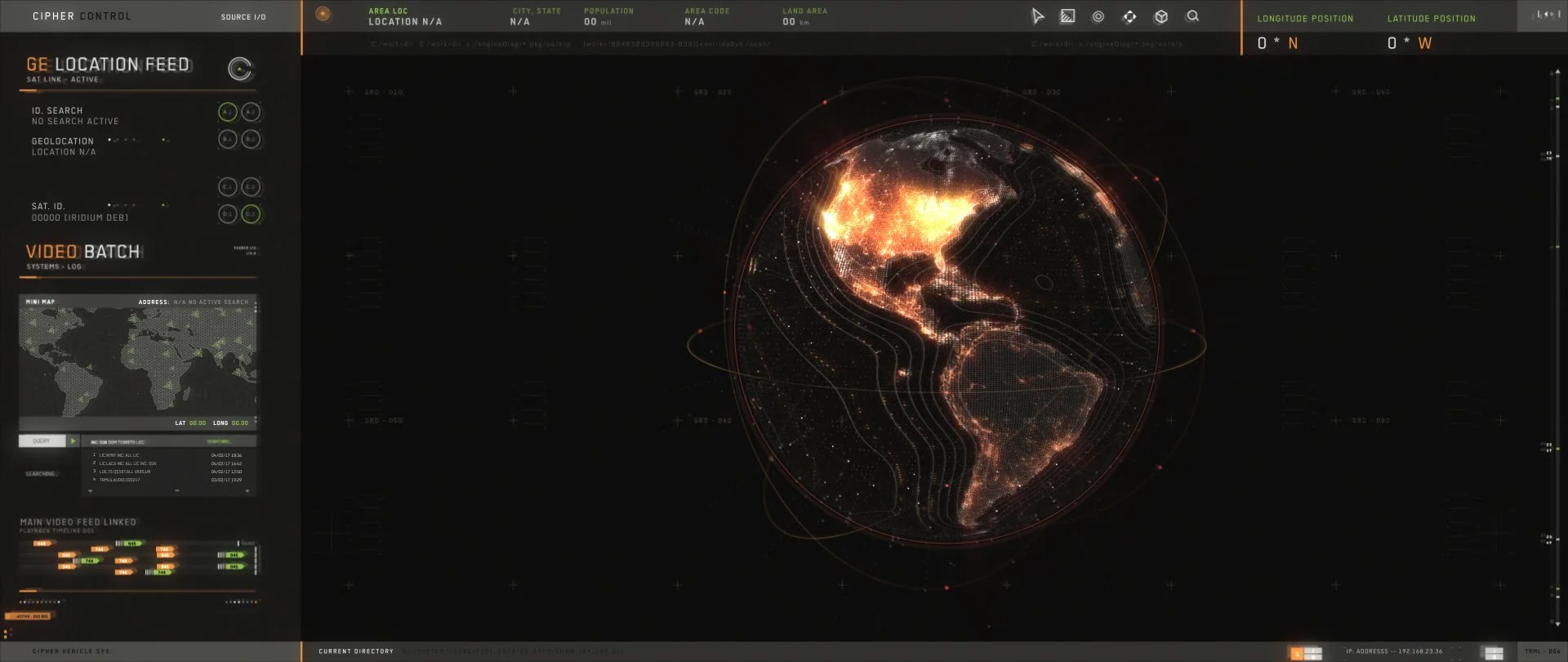1568x662 pixels.
Task: Click the POPULATION readout
Action: [608, 17]
